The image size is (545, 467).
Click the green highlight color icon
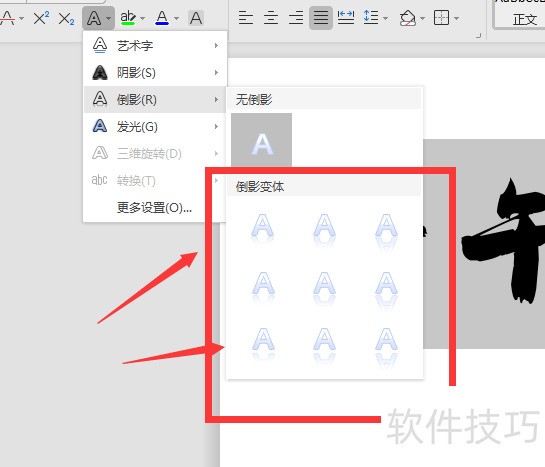pos(128,17)
